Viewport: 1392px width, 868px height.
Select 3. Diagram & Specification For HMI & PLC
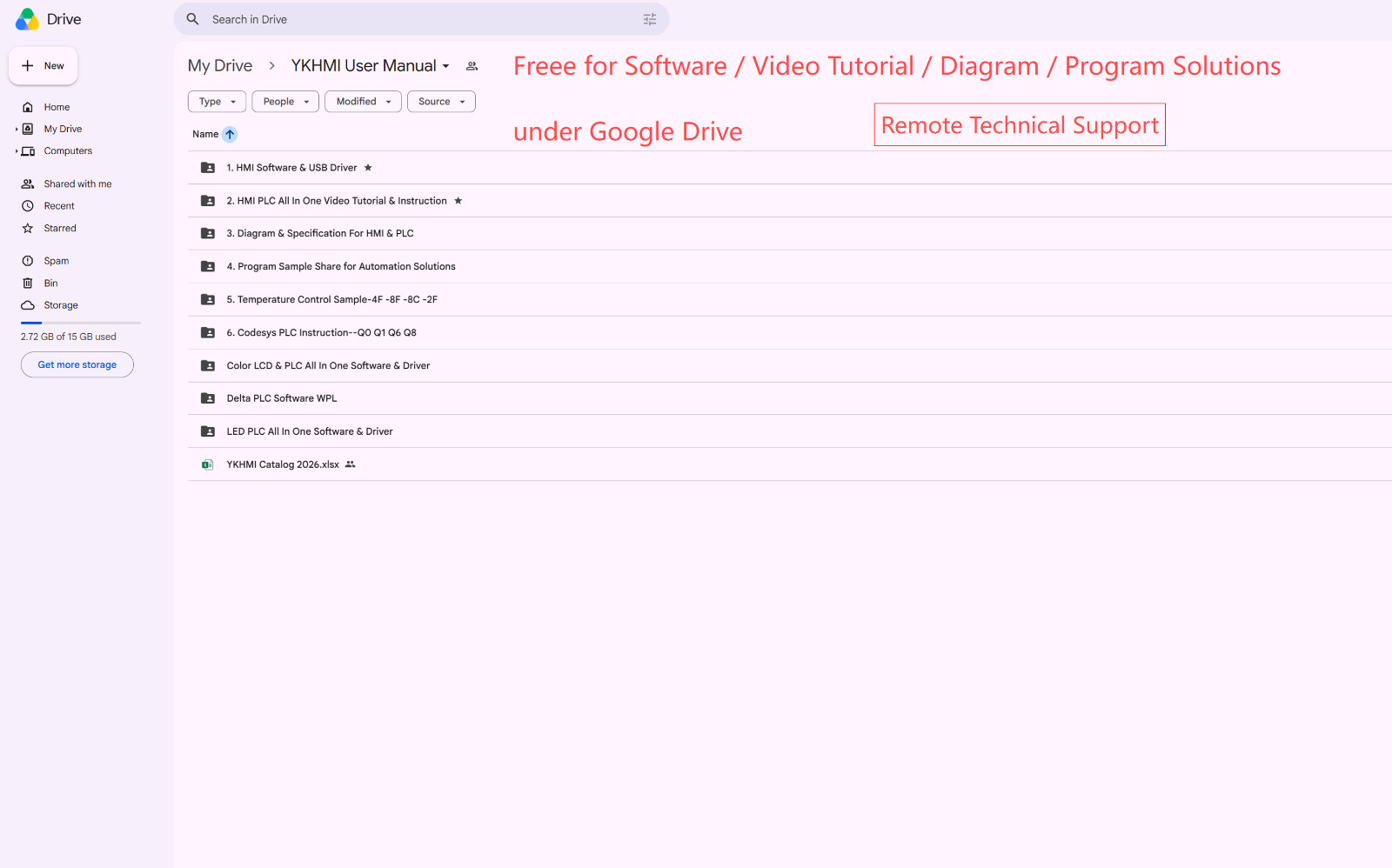[320, 234]
